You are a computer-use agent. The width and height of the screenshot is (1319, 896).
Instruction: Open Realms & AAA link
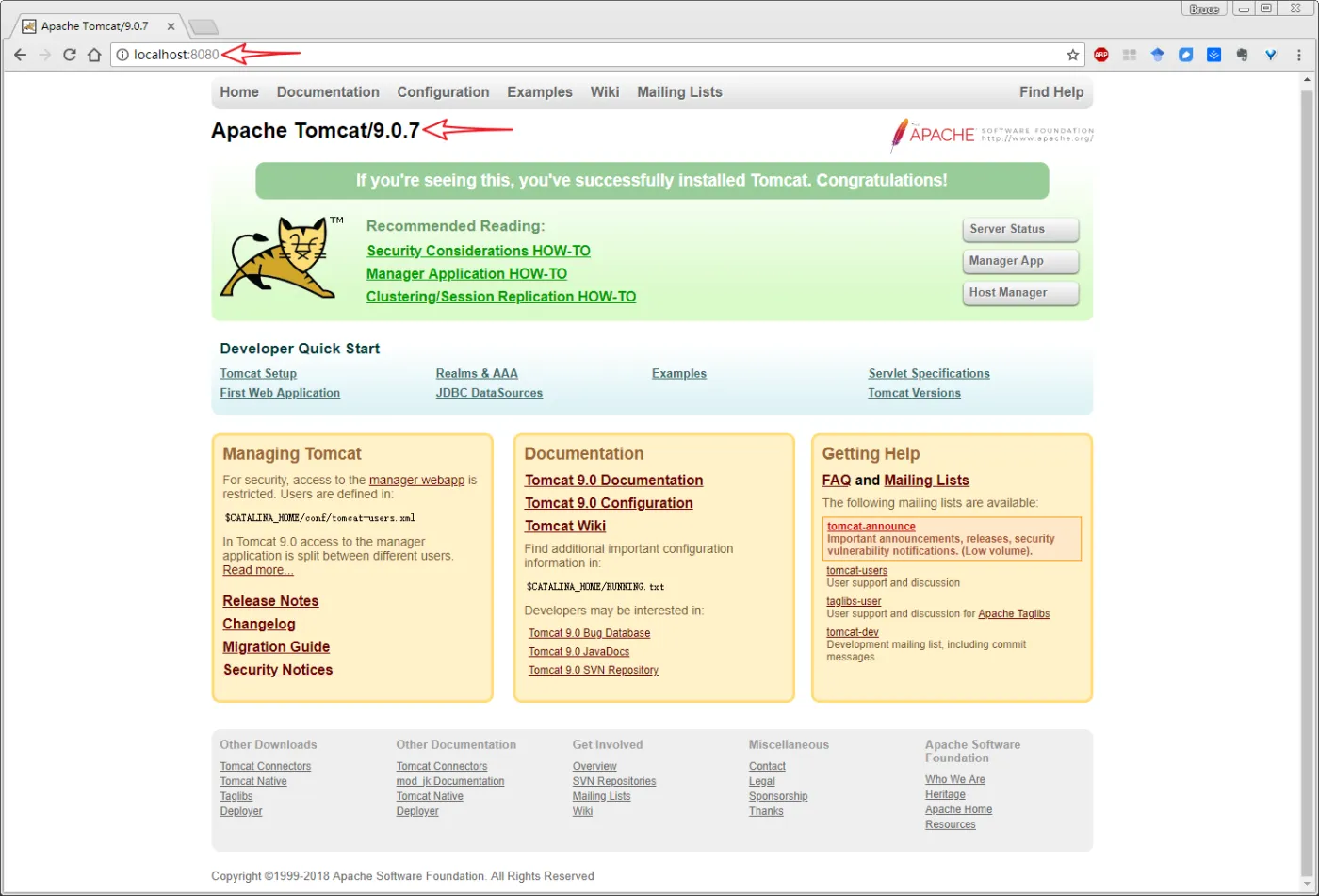click(x=477, y=374)
